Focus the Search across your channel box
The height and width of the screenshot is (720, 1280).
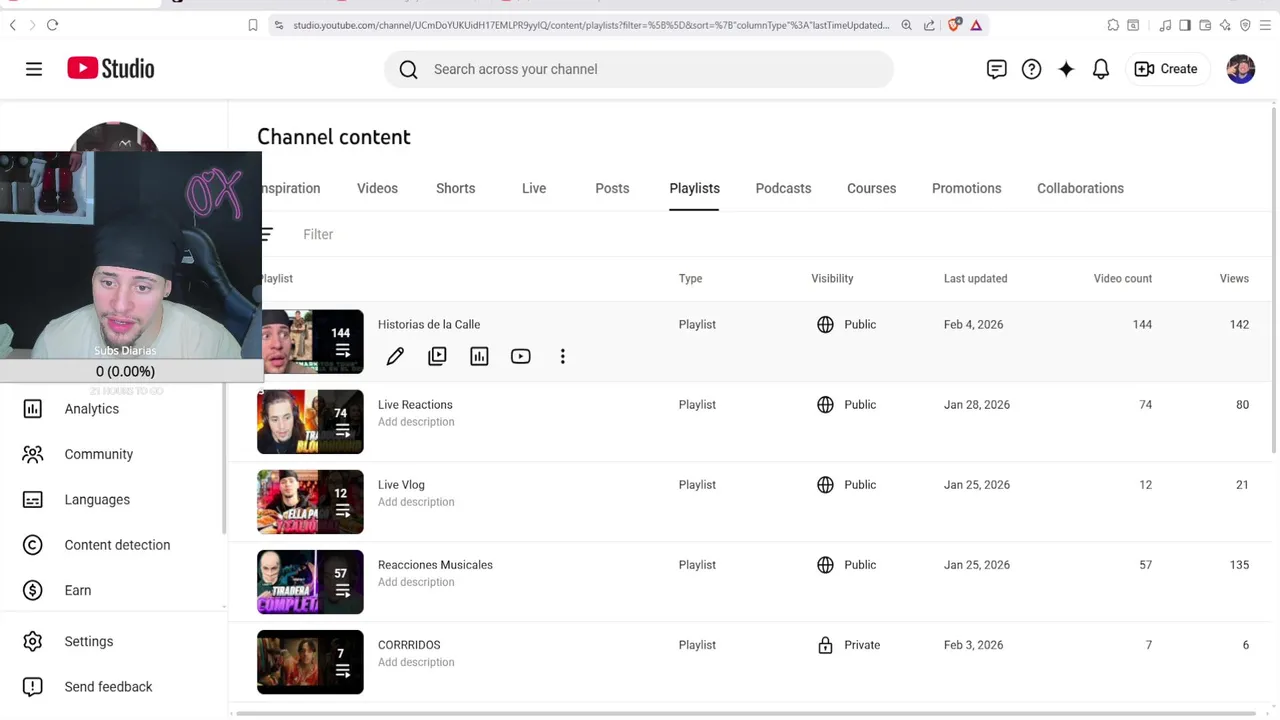[640, 69]
